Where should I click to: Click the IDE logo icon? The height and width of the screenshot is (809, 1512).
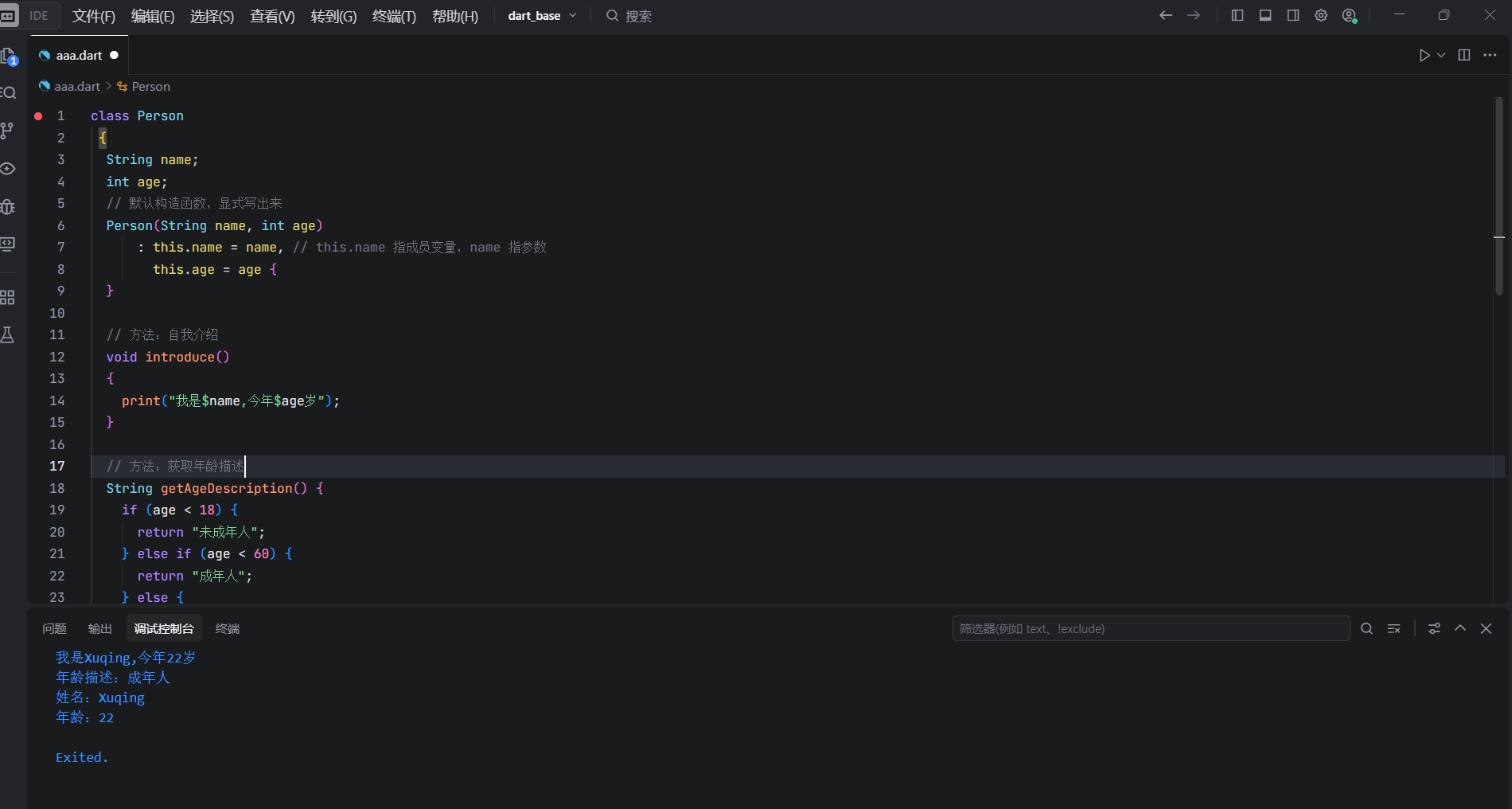[9, 16]
